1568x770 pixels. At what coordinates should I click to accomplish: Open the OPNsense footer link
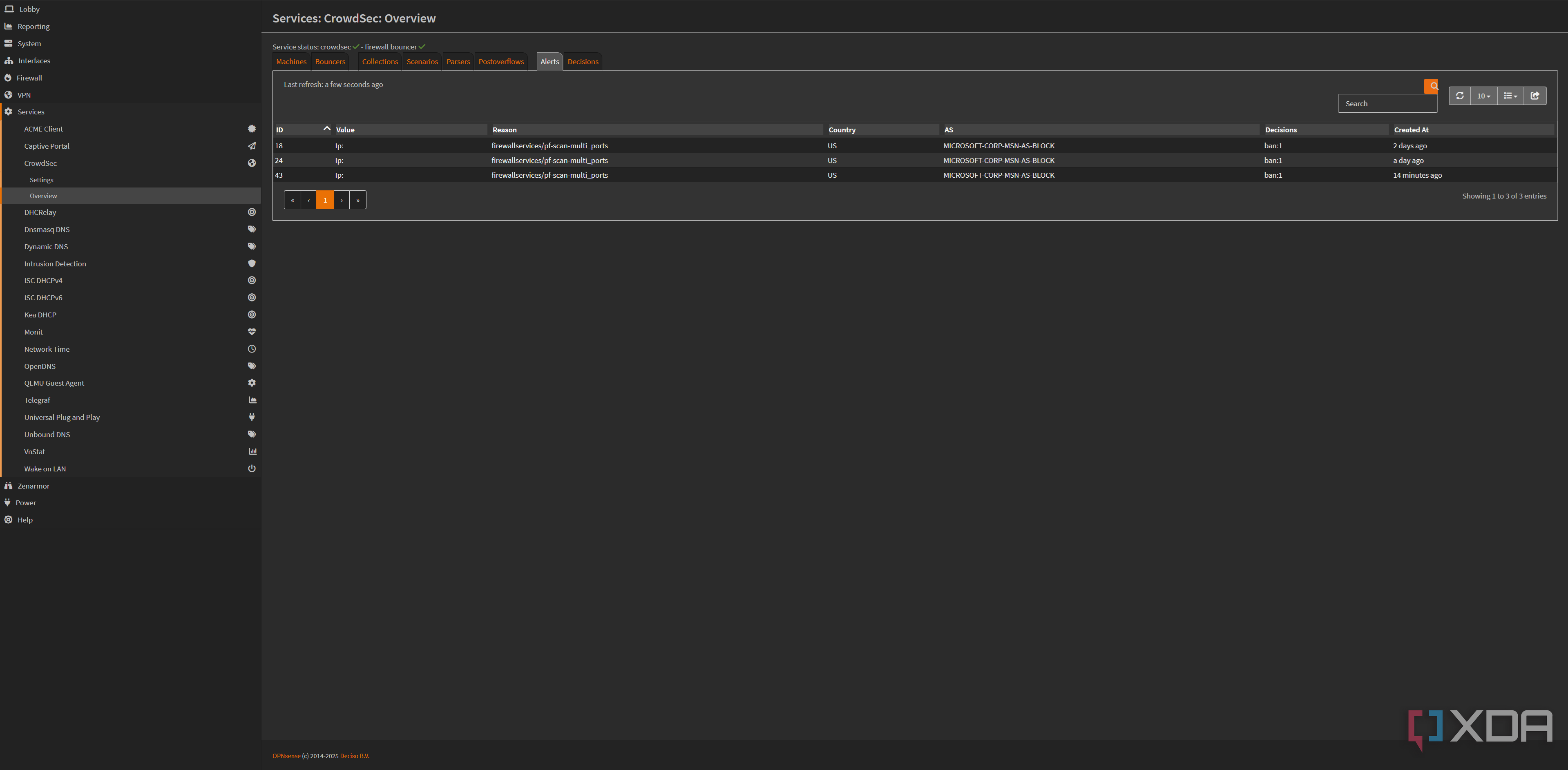coord(287,756)
